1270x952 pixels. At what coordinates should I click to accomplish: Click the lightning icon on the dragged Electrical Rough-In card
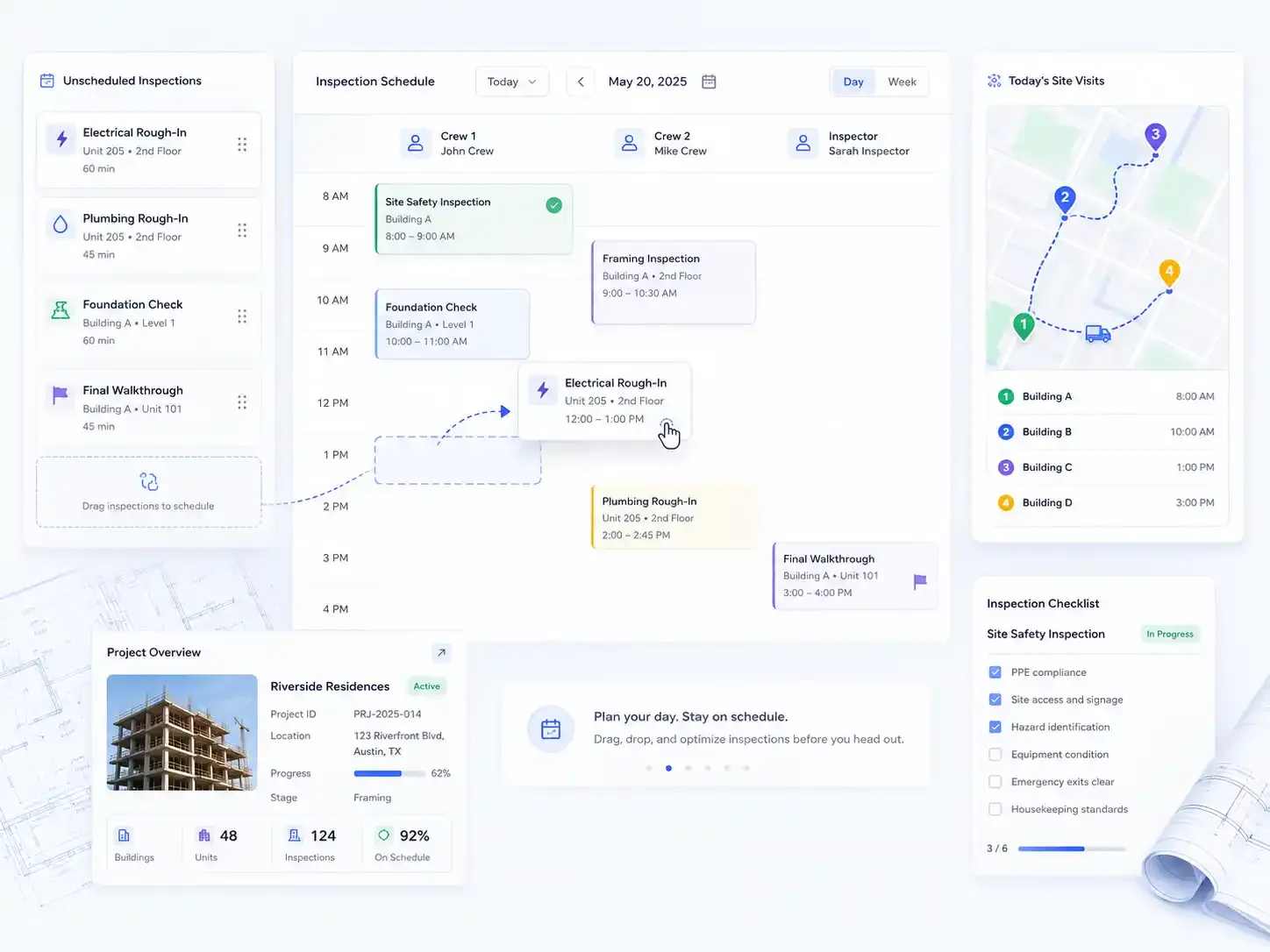tap(543, 390)
